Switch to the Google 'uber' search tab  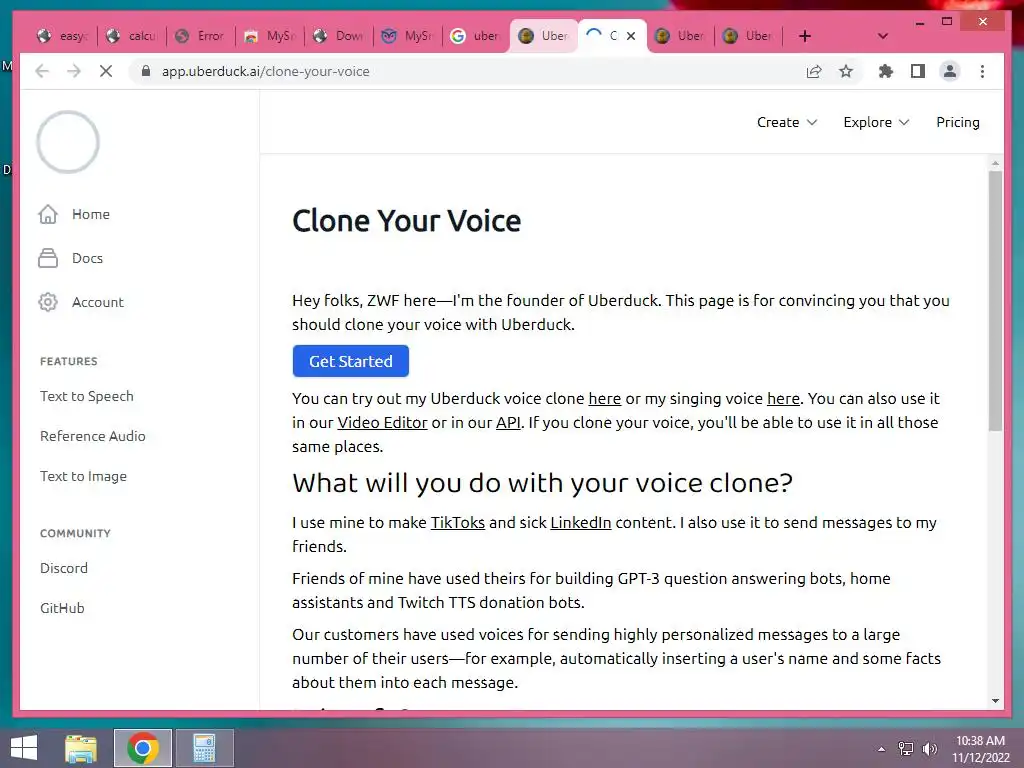click(477, 36)
